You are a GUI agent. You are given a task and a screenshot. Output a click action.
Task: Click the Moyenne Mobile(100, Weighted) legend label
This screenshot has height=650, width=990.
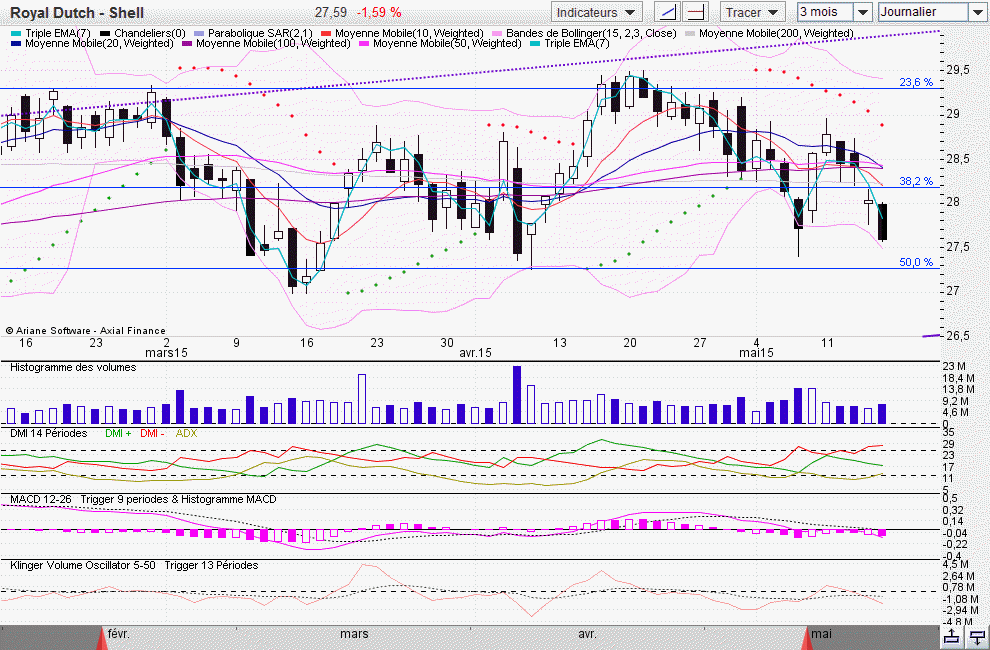(x=273, y=44)
